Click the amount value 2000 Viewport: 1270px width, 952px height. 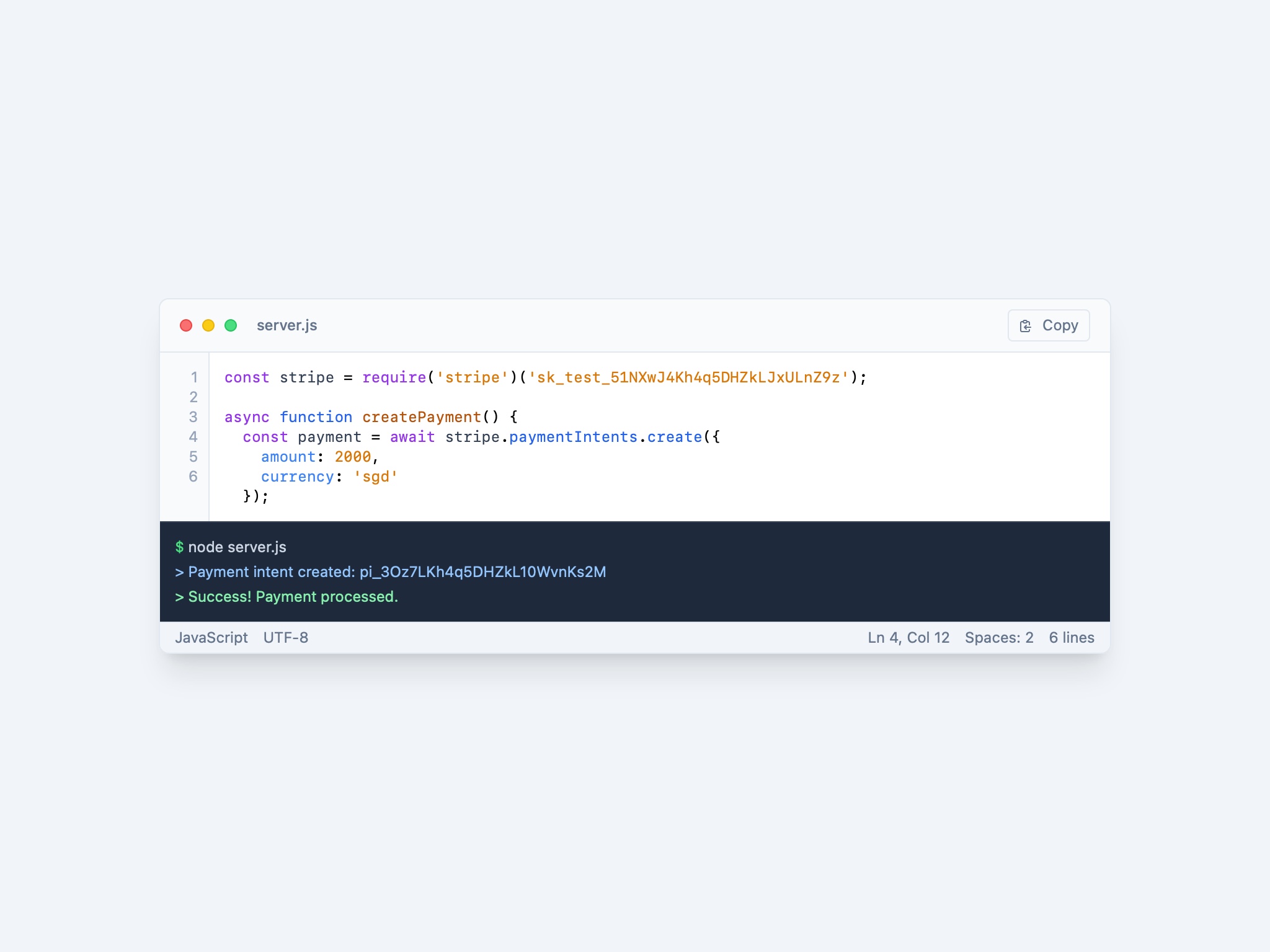353,457
